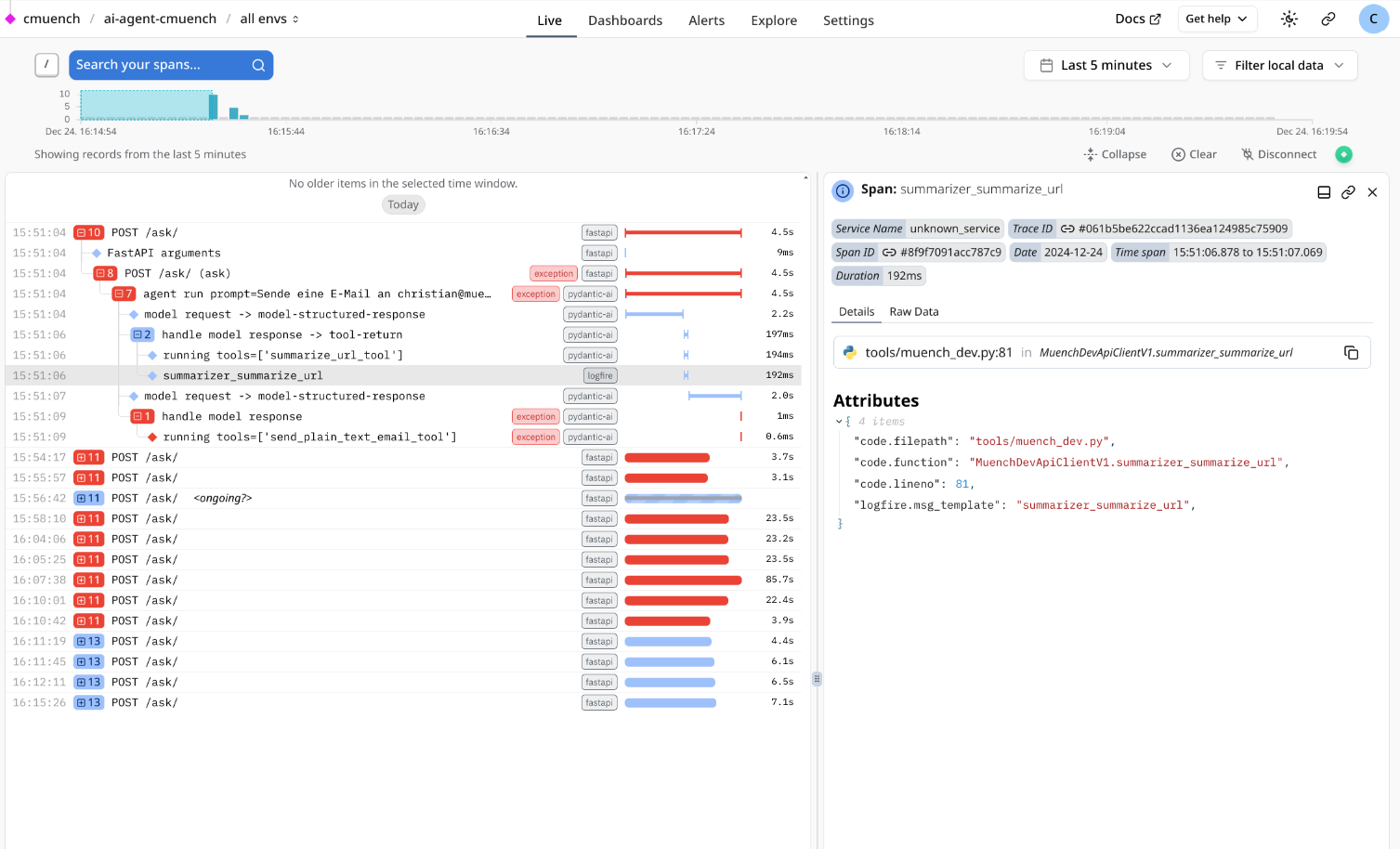
Task: Copy the page link icon in header
Action: coord(1328,19)
